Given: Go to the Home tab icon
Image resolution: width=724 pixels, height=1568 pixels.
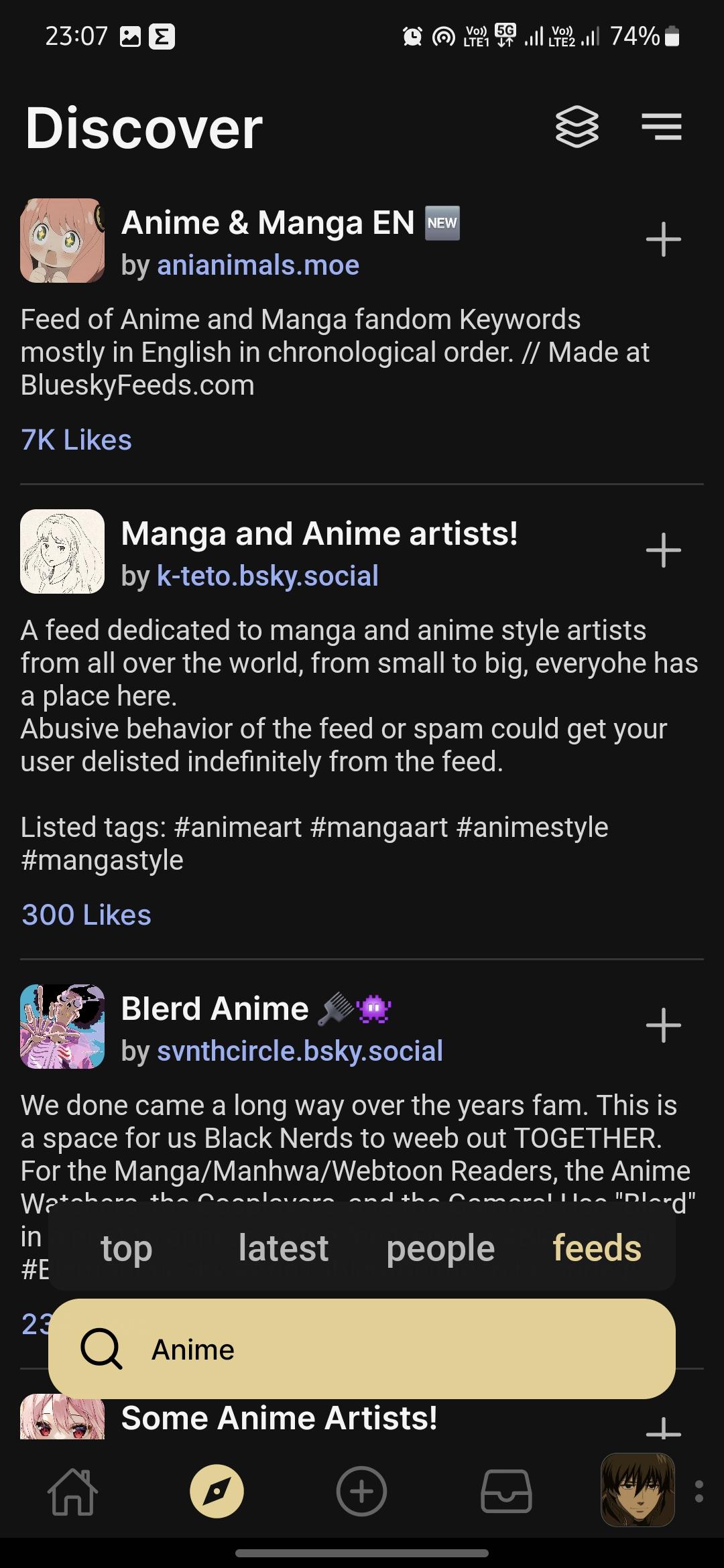Looking at the screenshot, I should pos(72,1492).
